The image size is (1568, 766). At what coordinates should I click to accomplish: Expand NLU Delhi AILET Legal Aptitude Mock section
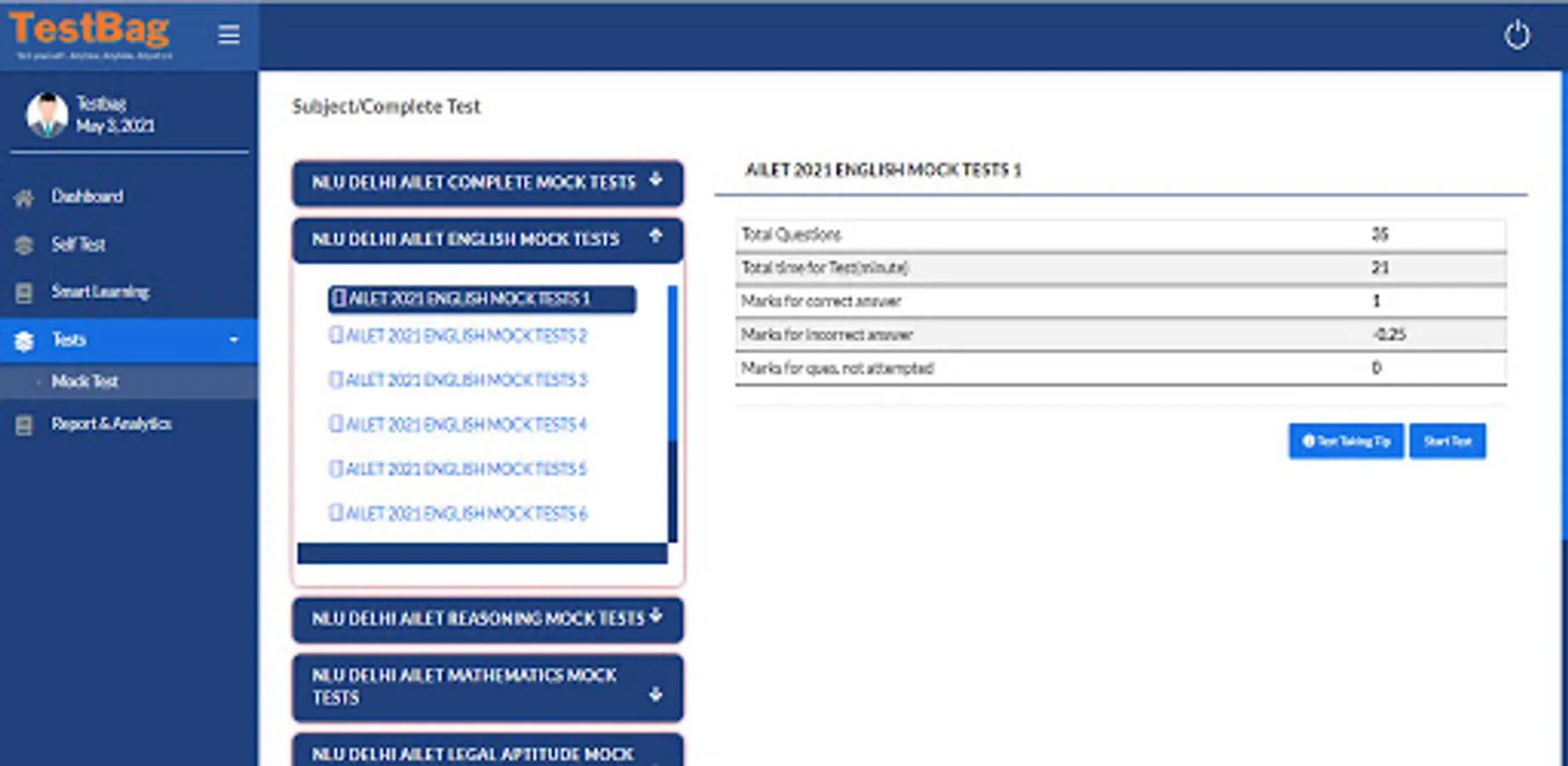coord(488,751)
